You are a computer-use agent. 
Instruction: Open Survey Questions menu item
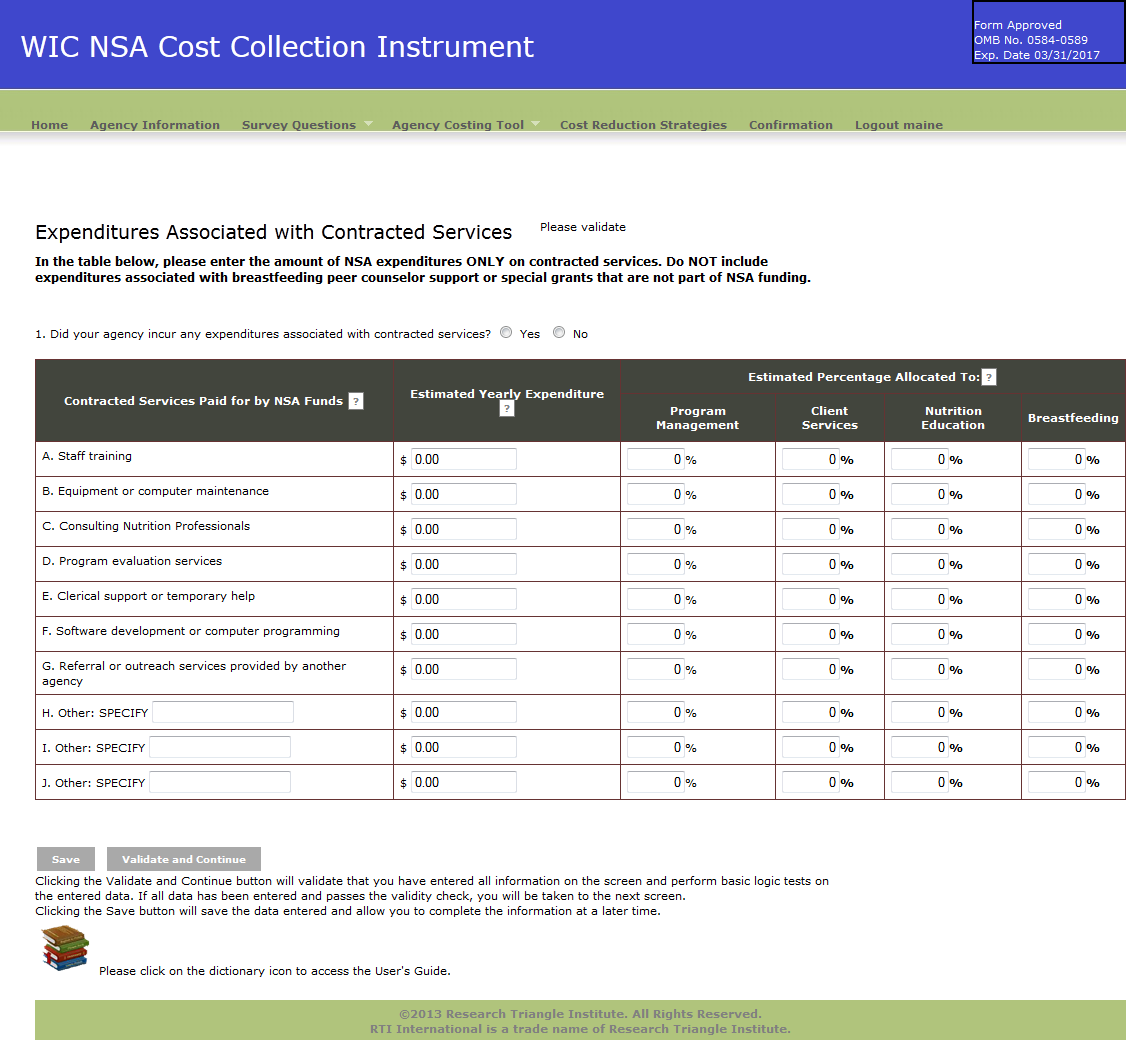coord(299,124)
